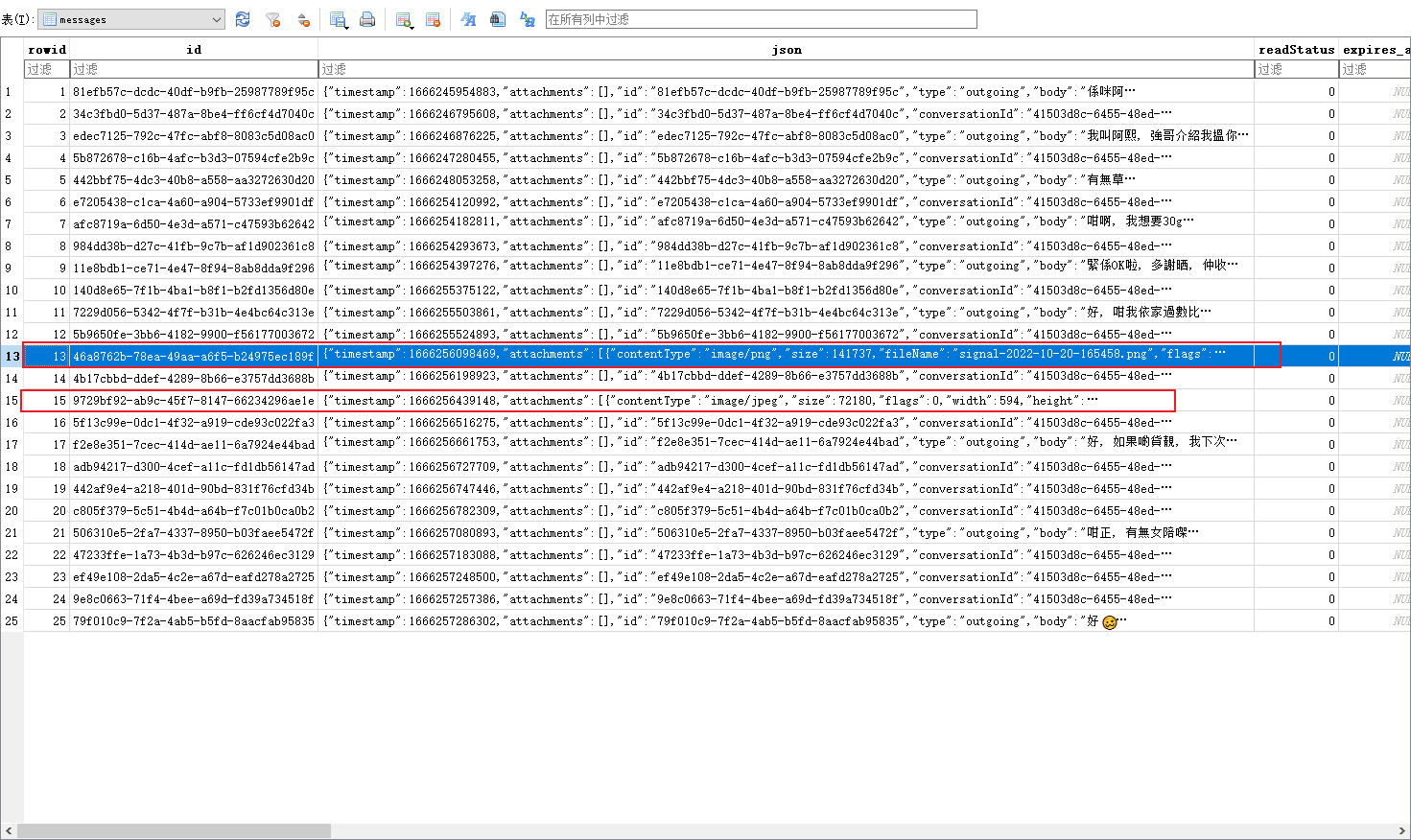
Task: Click the filter box under id column
Action: (x=193, y=69)
